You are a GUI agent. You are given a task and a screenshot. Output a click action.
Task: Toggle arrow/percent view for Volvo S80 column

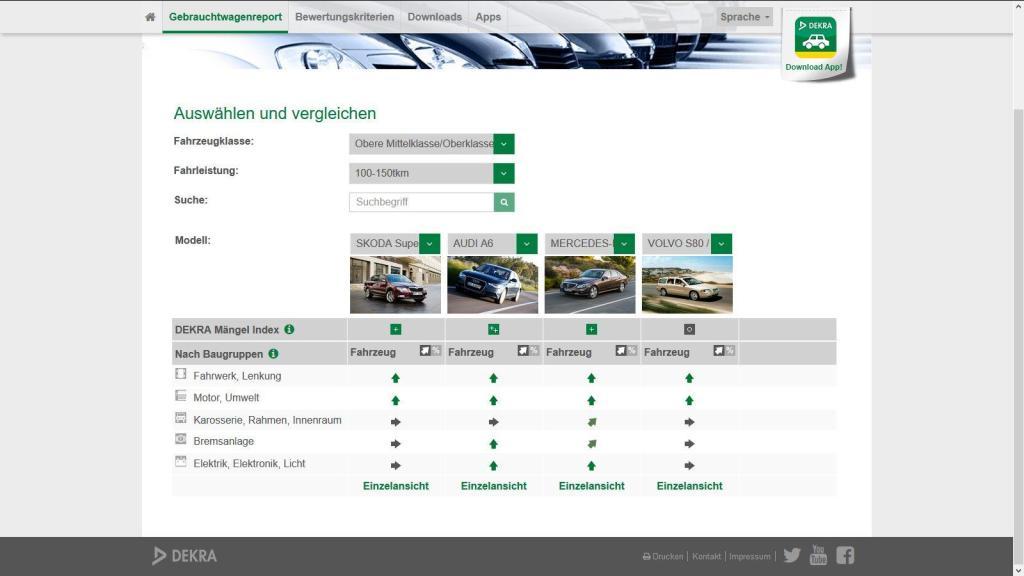tap(724, 351)
